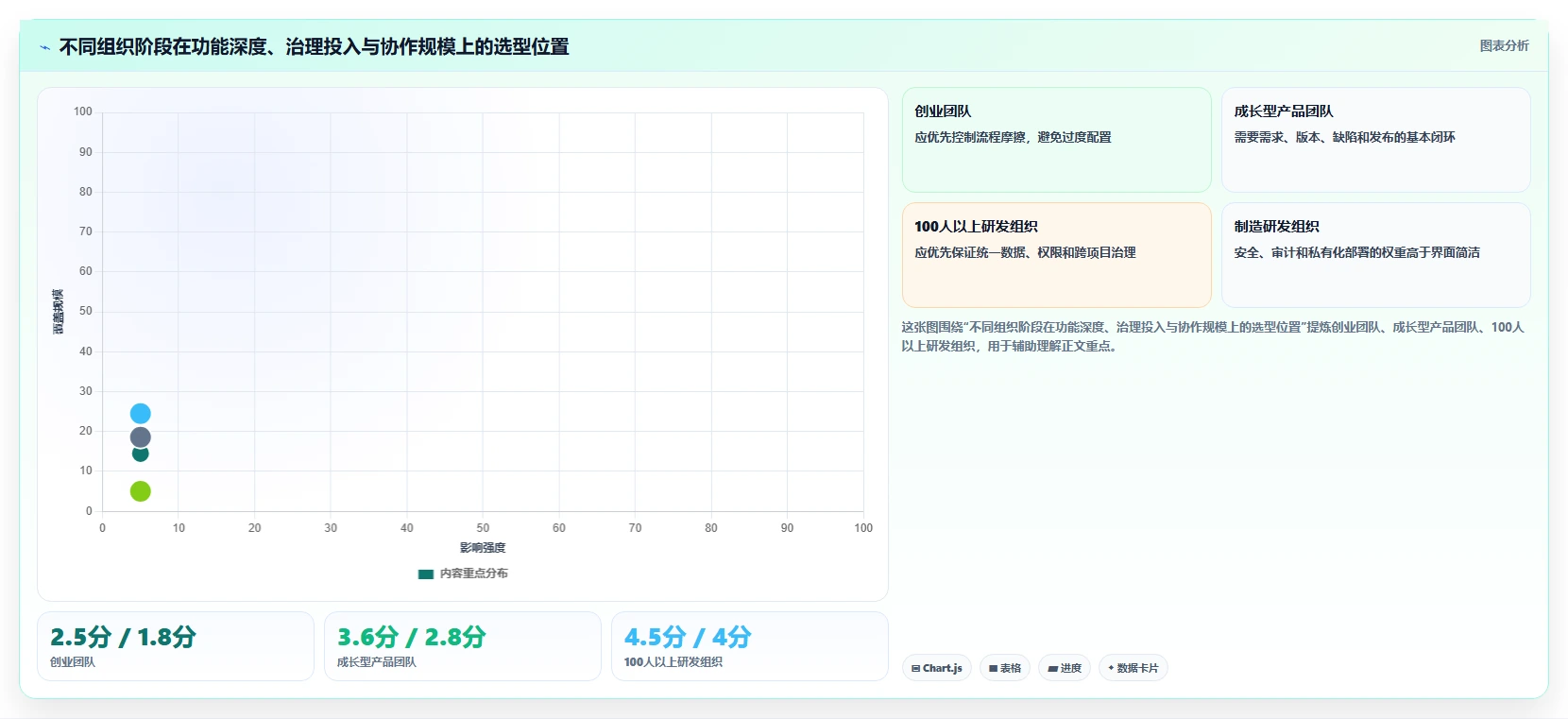Viewport: 1568px width, 719px height.
Task: Click the description paragraph starting with 这张图围绕
Action: 1213,336
